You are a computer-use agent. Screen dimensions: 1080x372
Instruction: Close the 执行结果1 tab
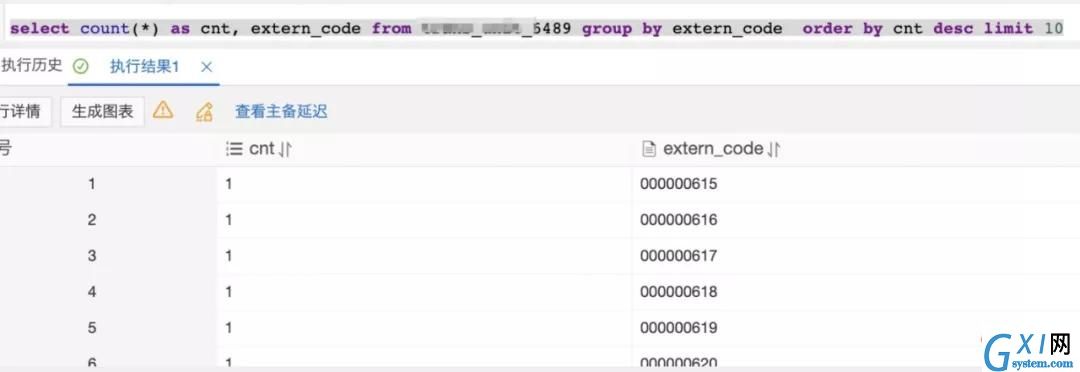207,67
